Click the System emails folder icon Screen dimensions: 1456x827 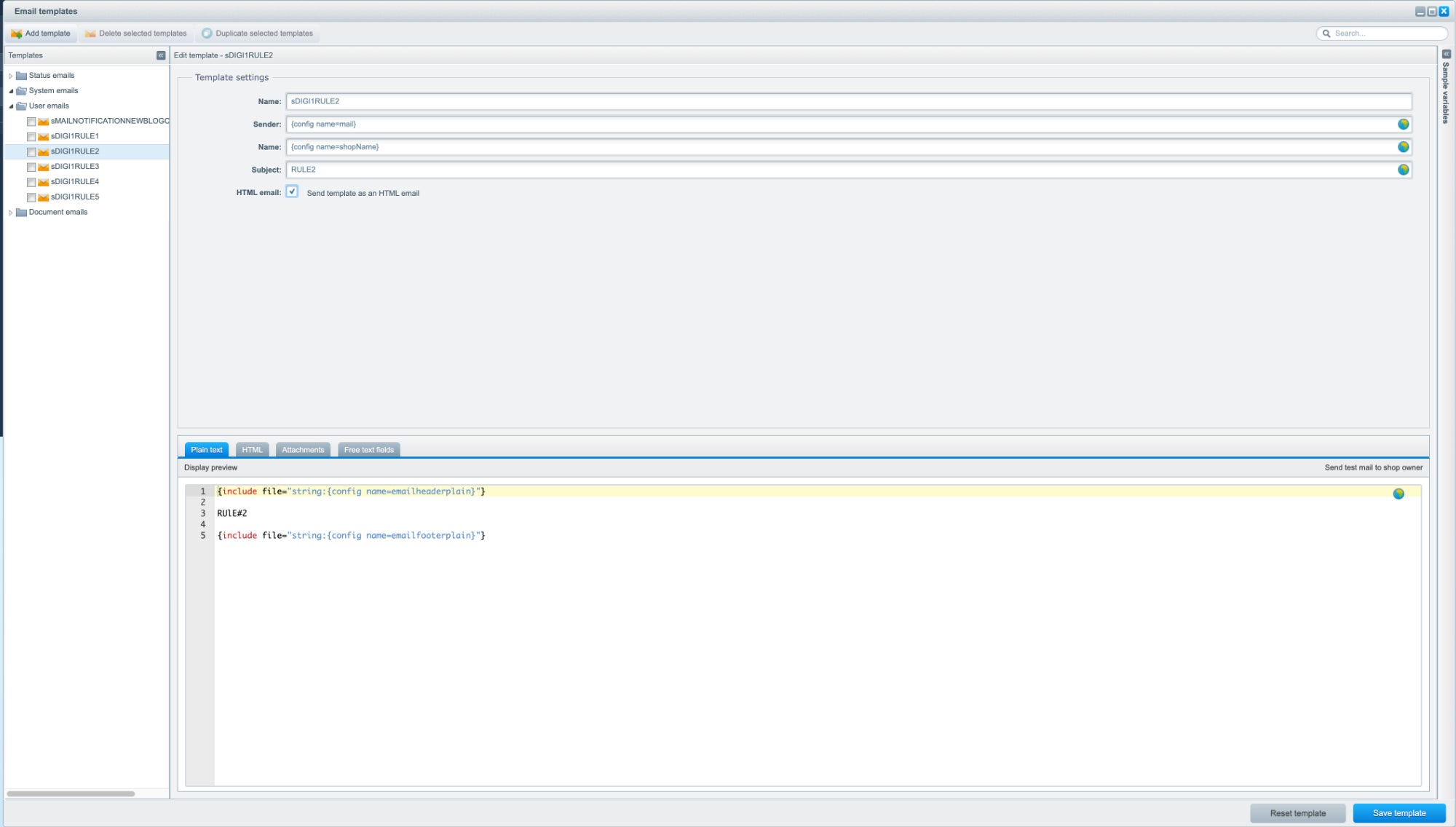(21, 91)
